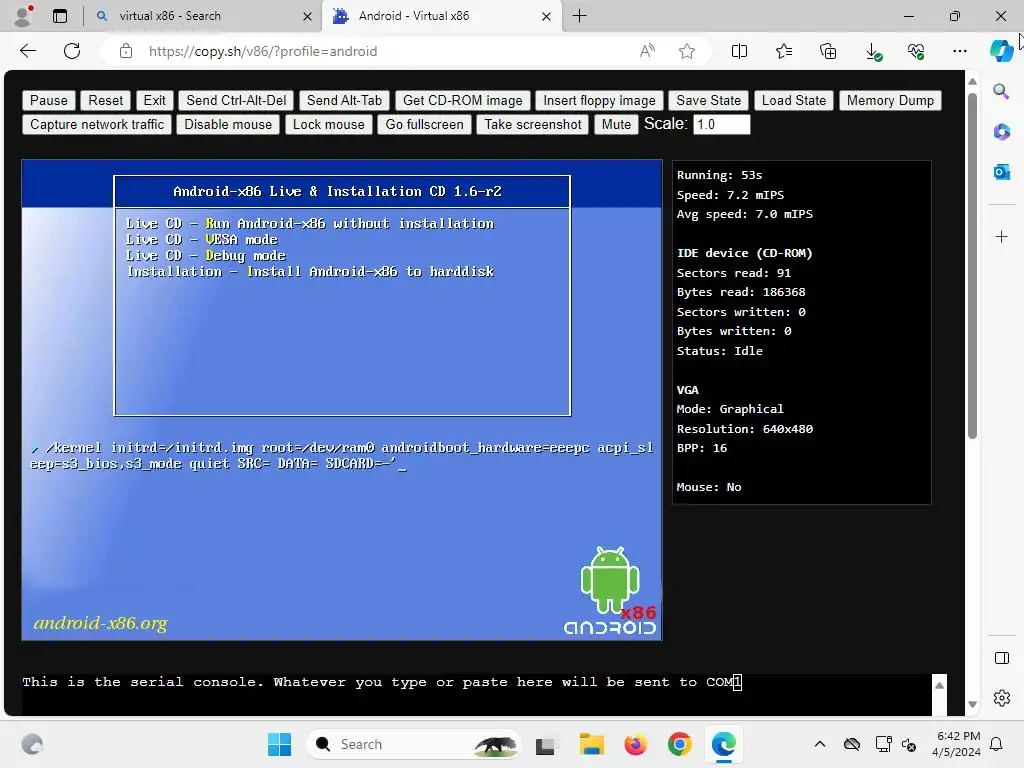This screenshot has width=1024, height=768.
Task: Open Microsoft 365 sidebar icon
Action: pyautogui.click(x=1001, y=132)
